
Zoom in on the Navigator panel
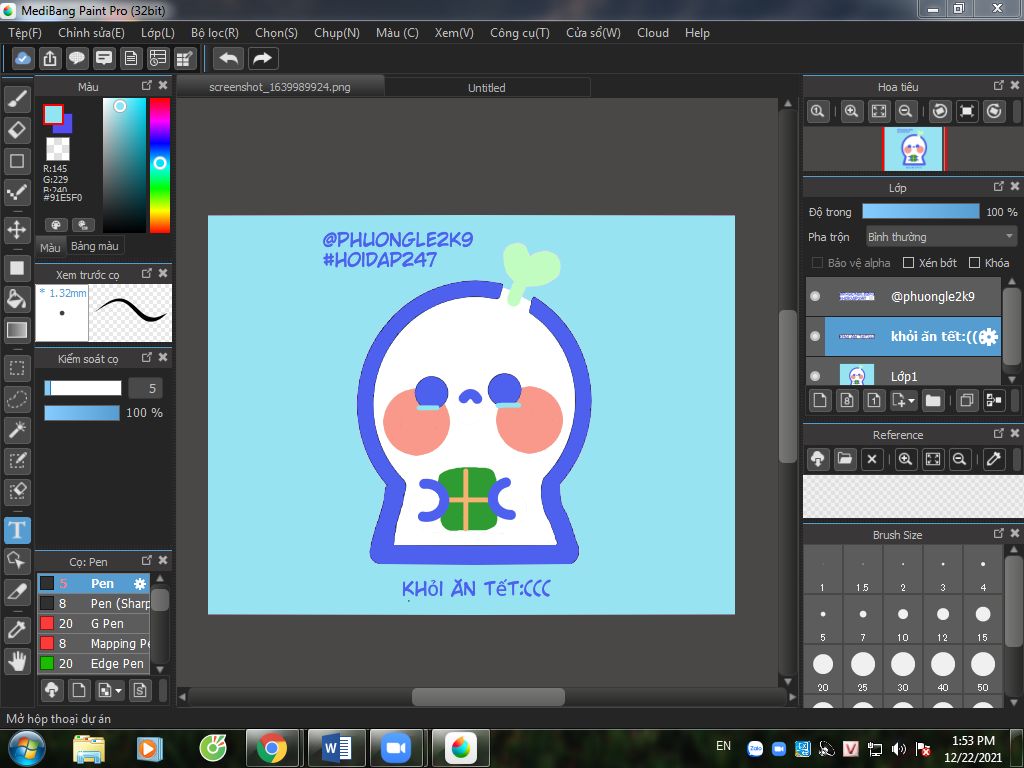pos(851,111)
